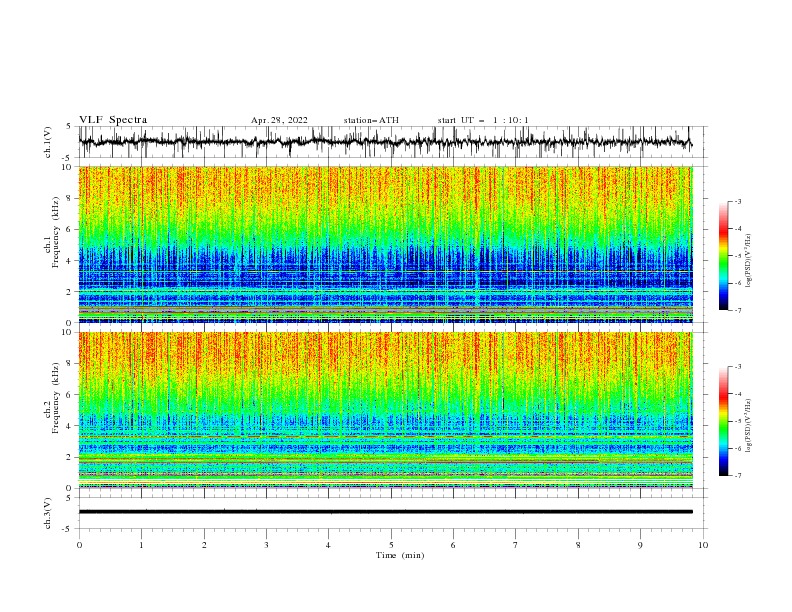Click time axis tick label "3"
The image size is (792, 612).
[266, 545]
